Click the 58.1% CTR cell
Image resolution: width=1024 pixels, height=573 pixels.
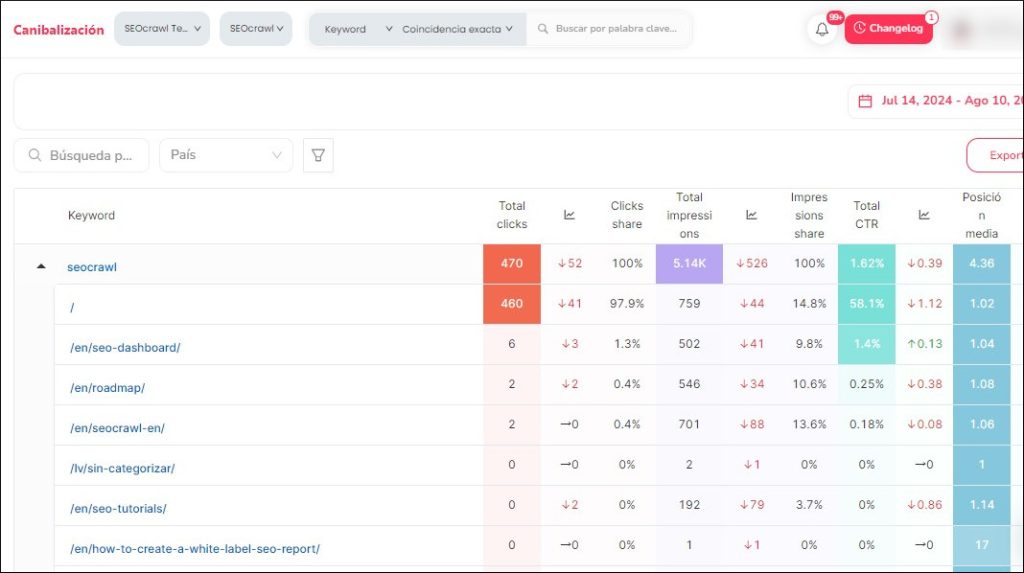[x=867, y=304]
